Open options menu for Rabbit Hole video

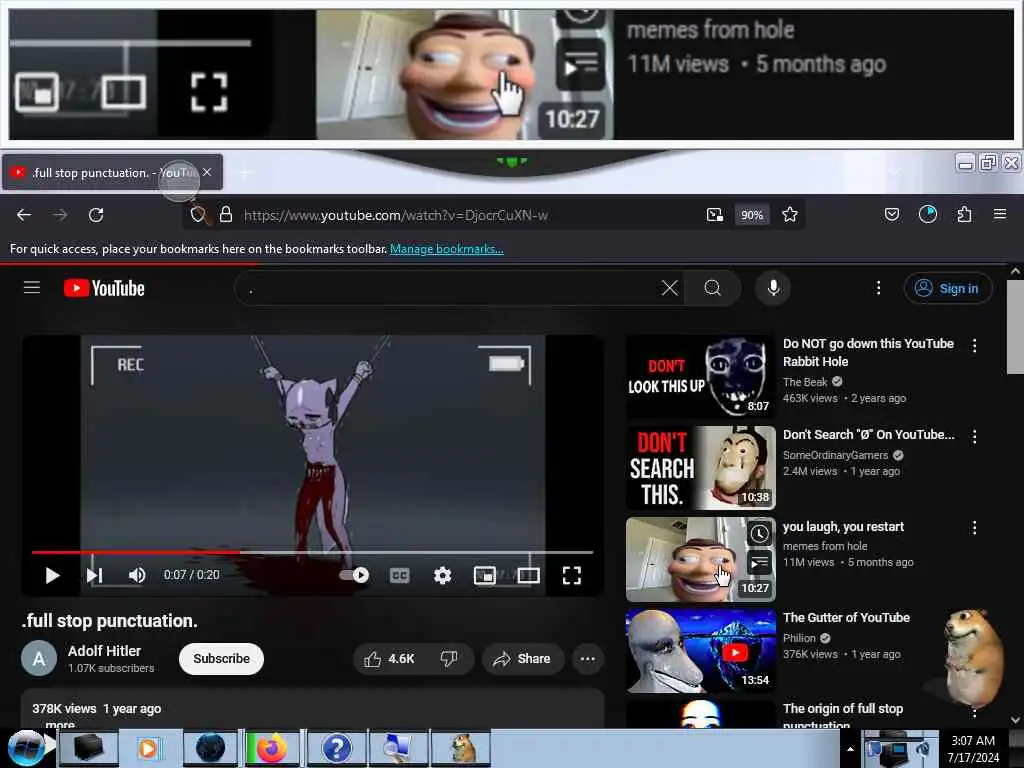point(974,345)
